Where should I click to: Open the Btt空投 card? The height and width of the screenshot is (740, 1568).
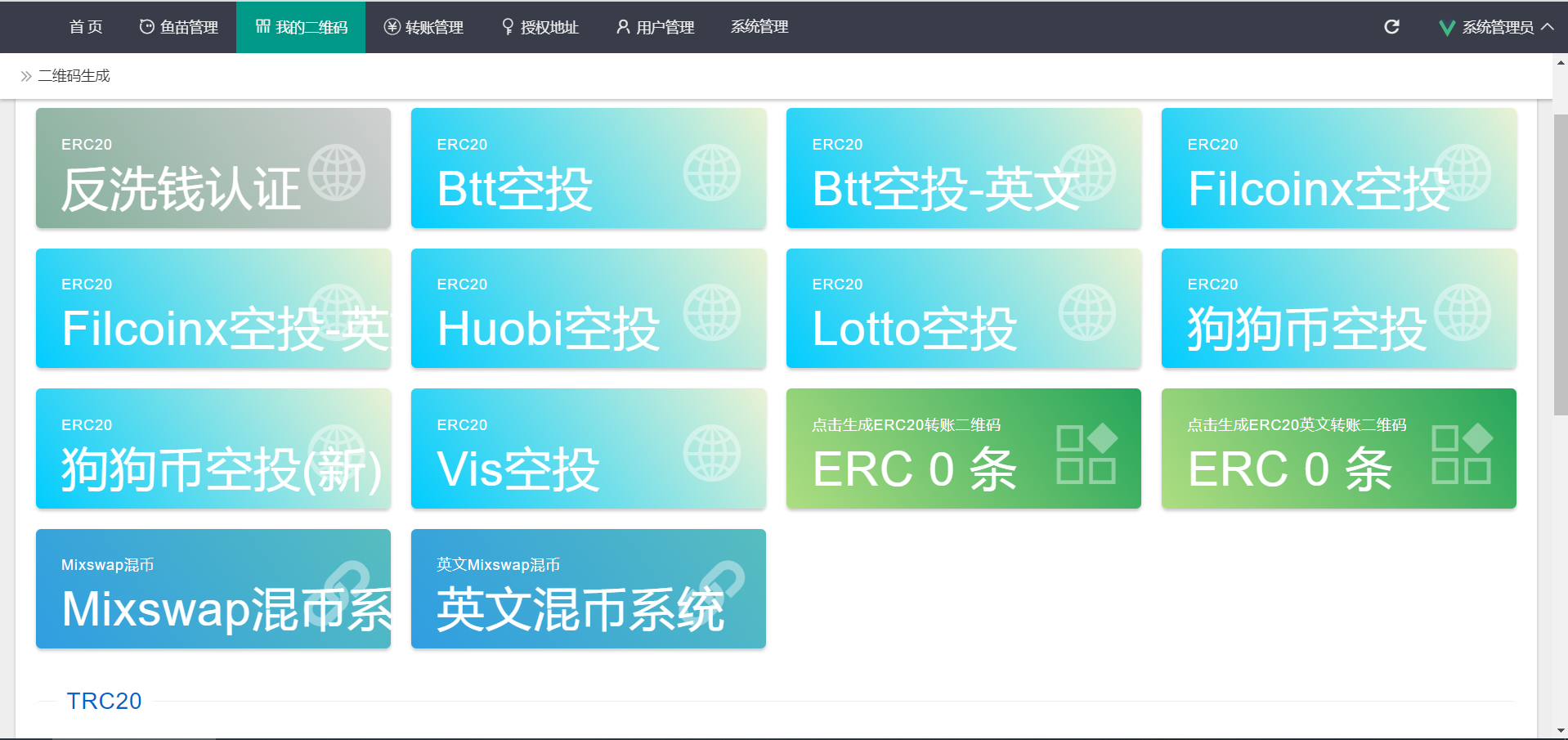pos(589,168)
